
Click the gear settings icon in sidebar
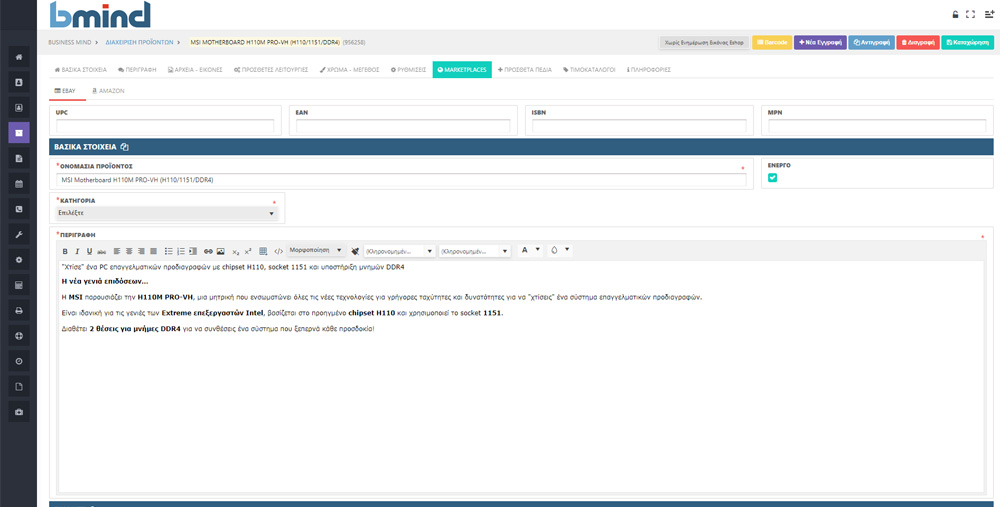click(x=18, y=260)
